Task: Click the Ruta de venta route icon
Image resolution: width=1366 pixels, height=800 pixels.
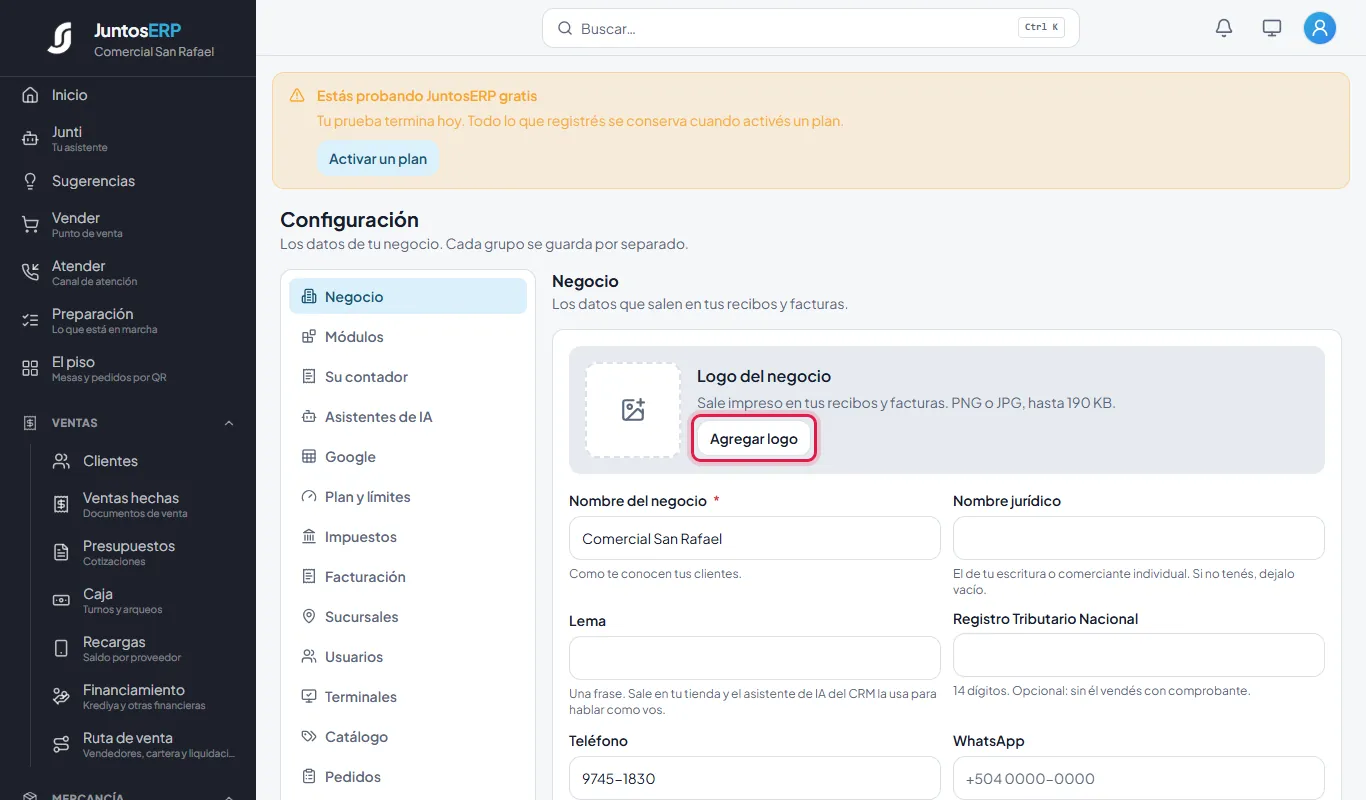Action: pos(61,745)
